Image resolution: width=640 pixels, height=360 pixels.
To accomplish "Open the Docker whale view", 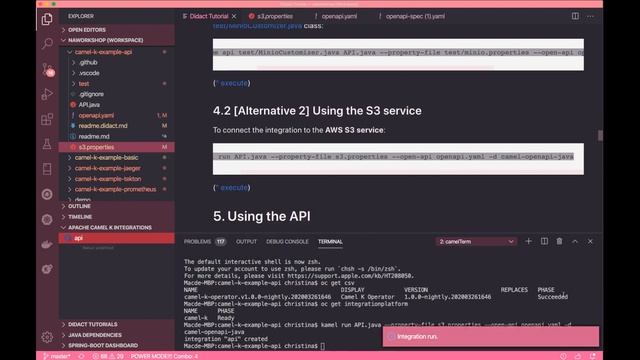I will pyautogui.click(x=47, y=244).
